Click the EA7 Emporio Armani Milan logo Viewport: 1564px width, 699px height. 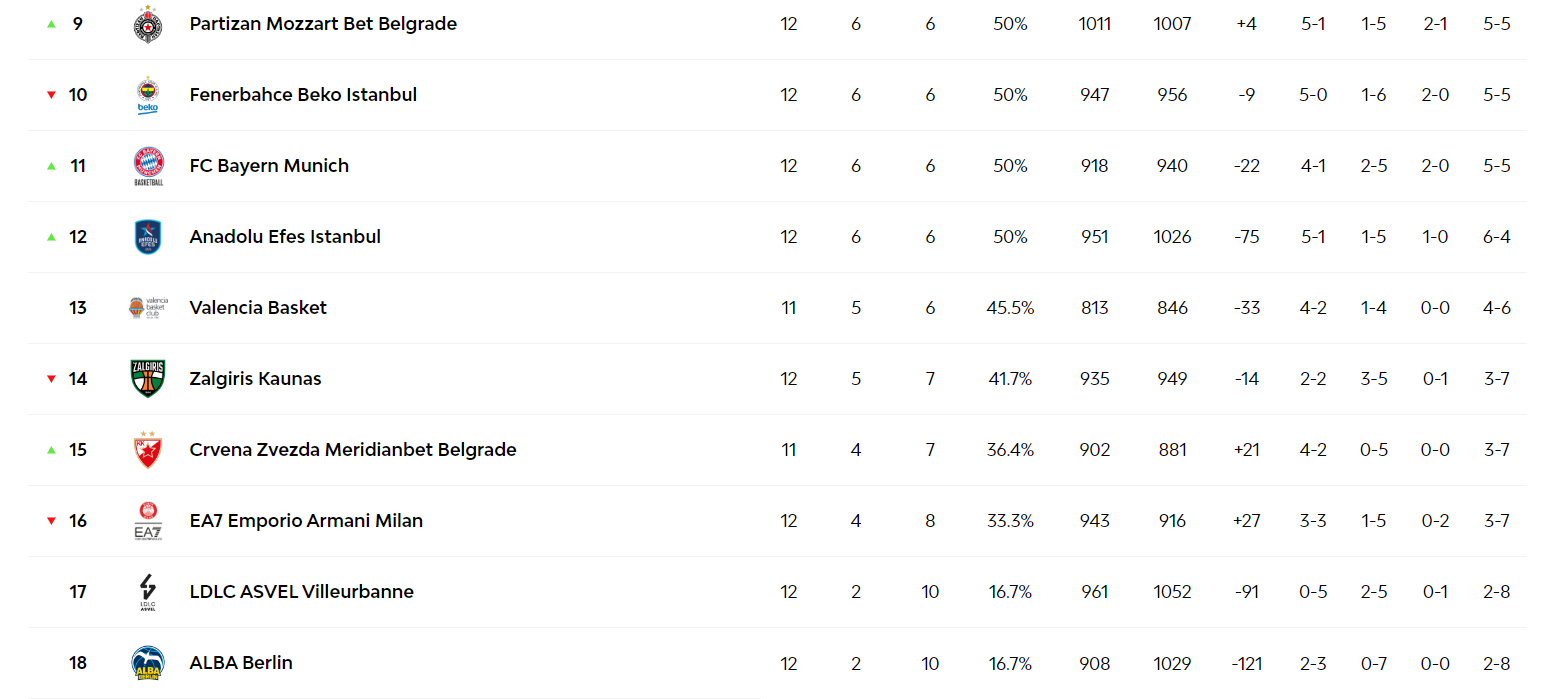(148, 521)
